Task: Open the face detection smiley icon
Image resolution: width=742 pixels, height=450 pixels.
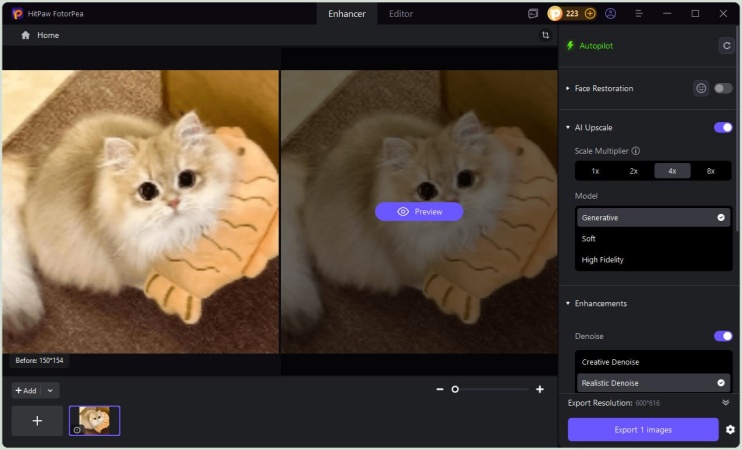Action: pyautogui.click(x=701, y=88)
